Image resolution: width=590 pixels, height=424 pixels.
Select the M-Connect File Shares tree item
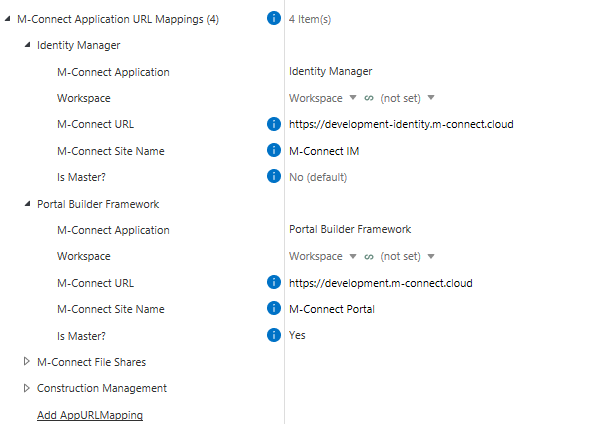(x=91, y=362)
